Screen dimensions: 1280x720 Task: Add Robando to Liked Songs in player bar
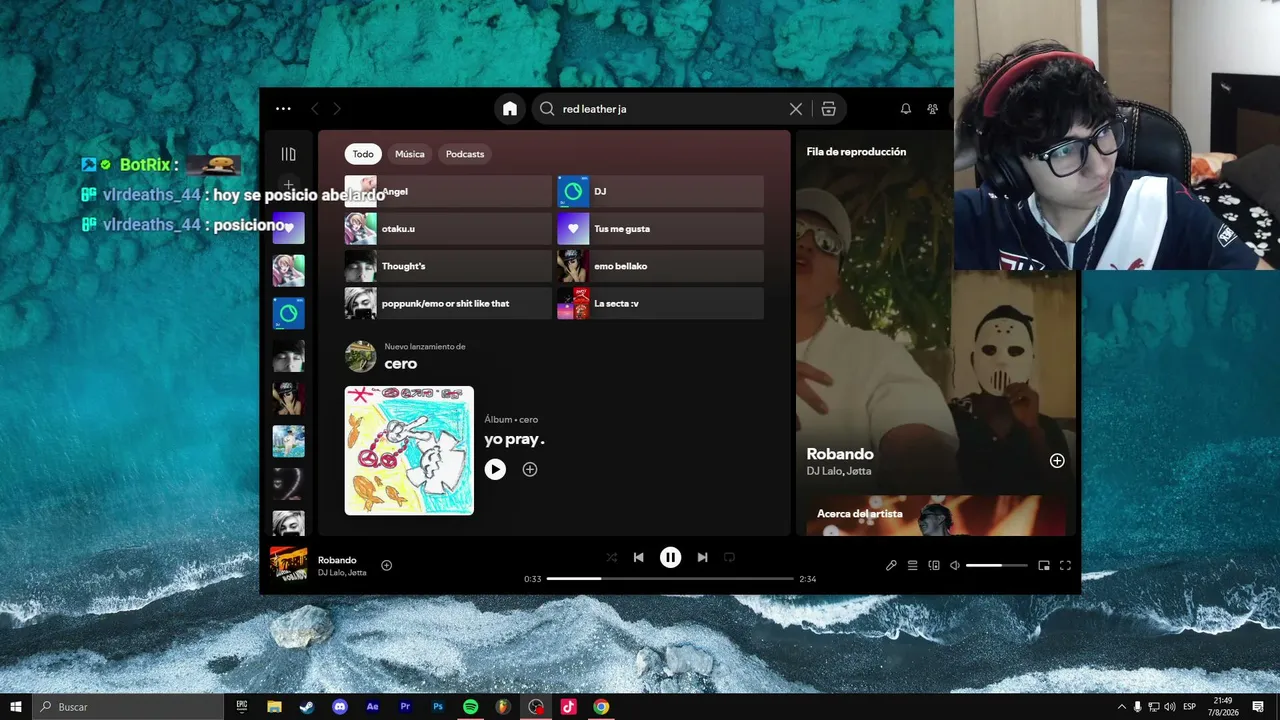(x=387, y=565)
